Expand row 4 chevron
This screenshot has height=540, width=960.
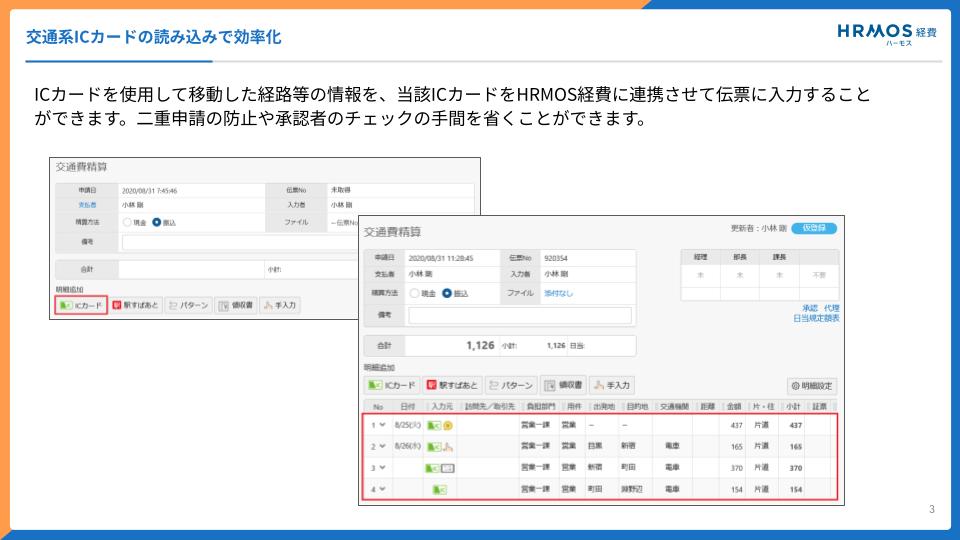[383, 489]
